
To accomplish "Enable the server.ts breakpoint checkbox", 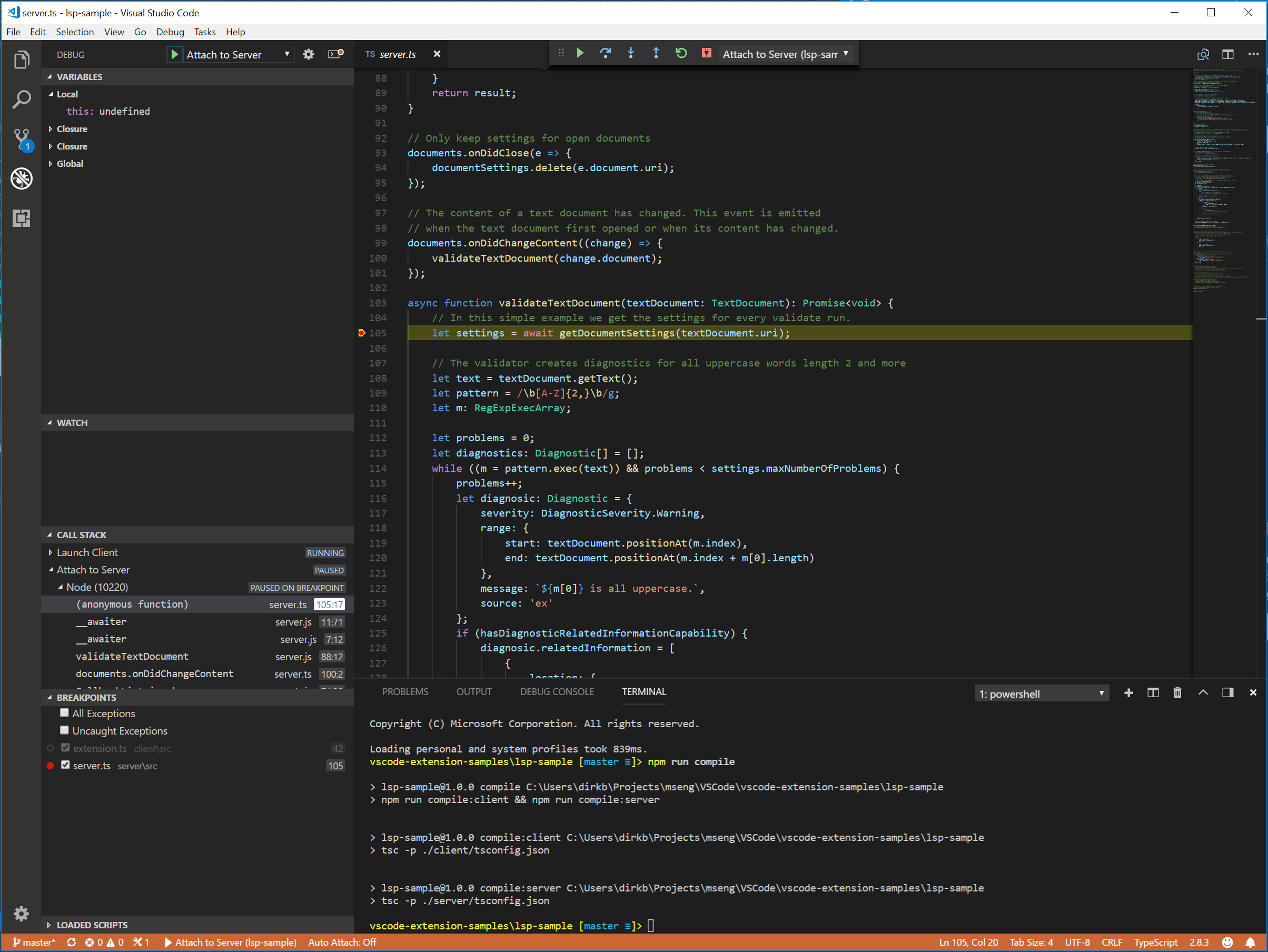I will (x=65, y=766).
